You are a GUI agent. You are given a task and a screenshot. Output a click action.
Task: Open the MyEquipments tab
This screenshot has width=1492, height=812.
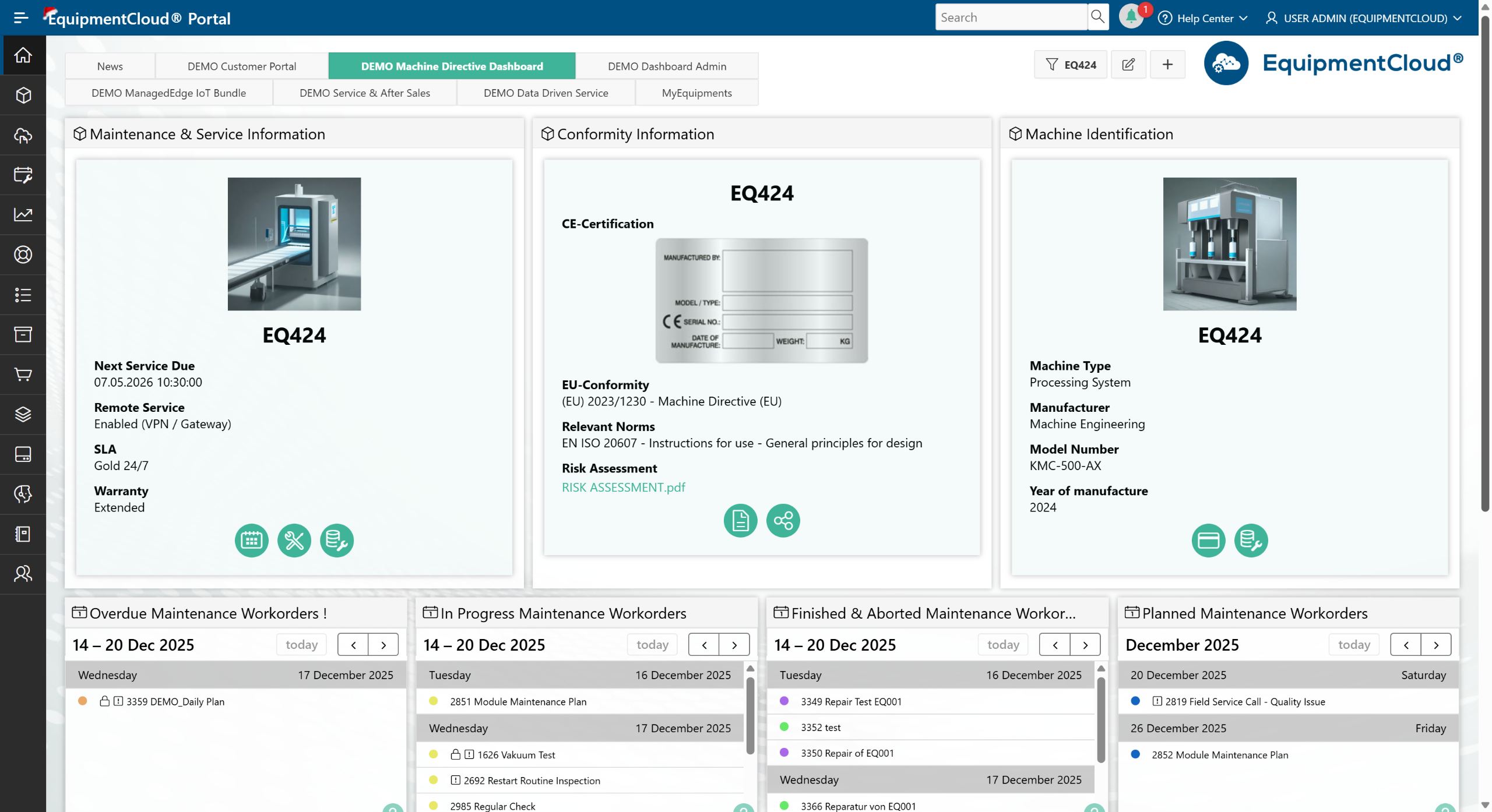(696, 93)
